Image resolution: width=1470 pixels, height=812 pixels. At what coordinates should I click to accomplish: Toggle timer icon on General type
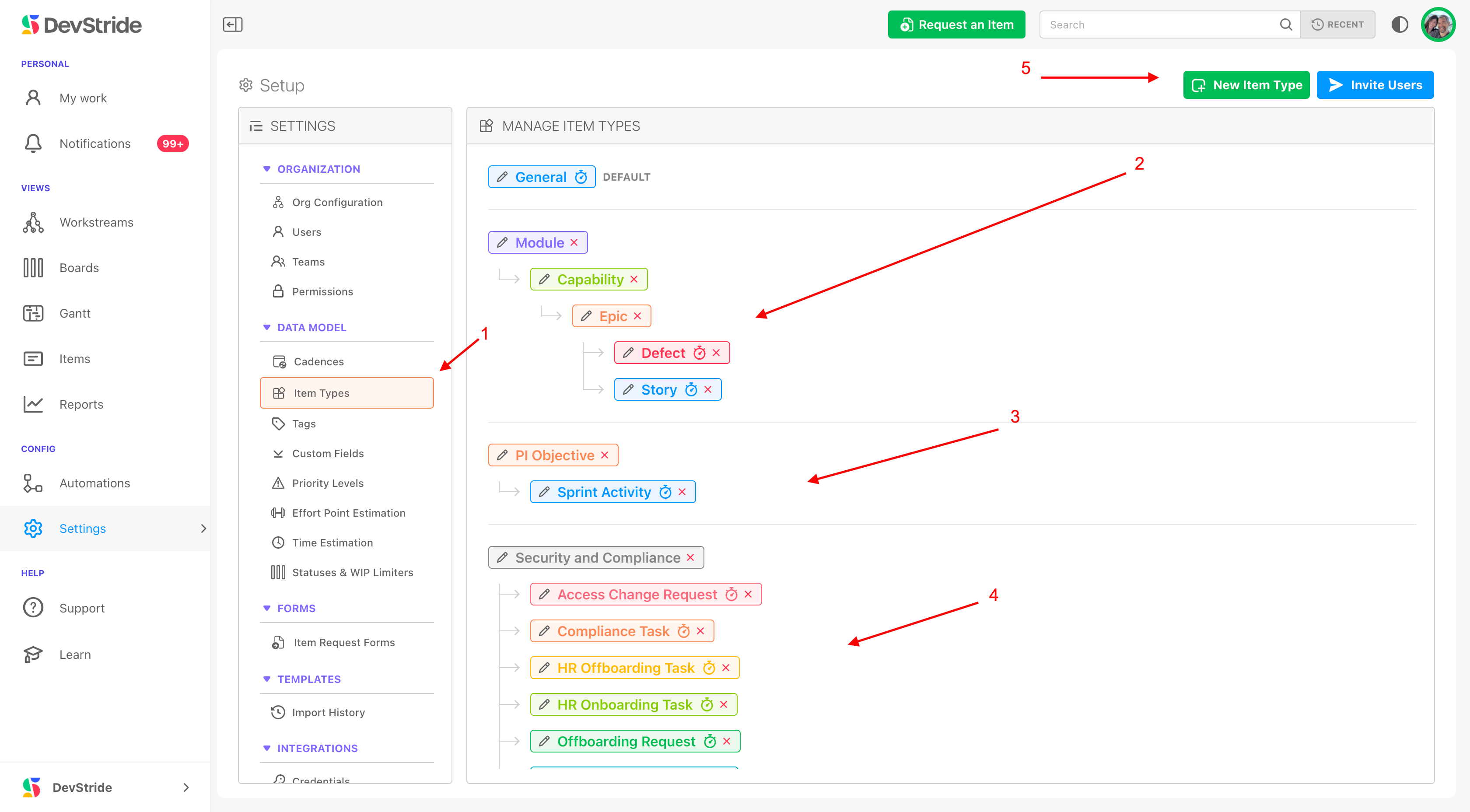[x=581, y=177]
